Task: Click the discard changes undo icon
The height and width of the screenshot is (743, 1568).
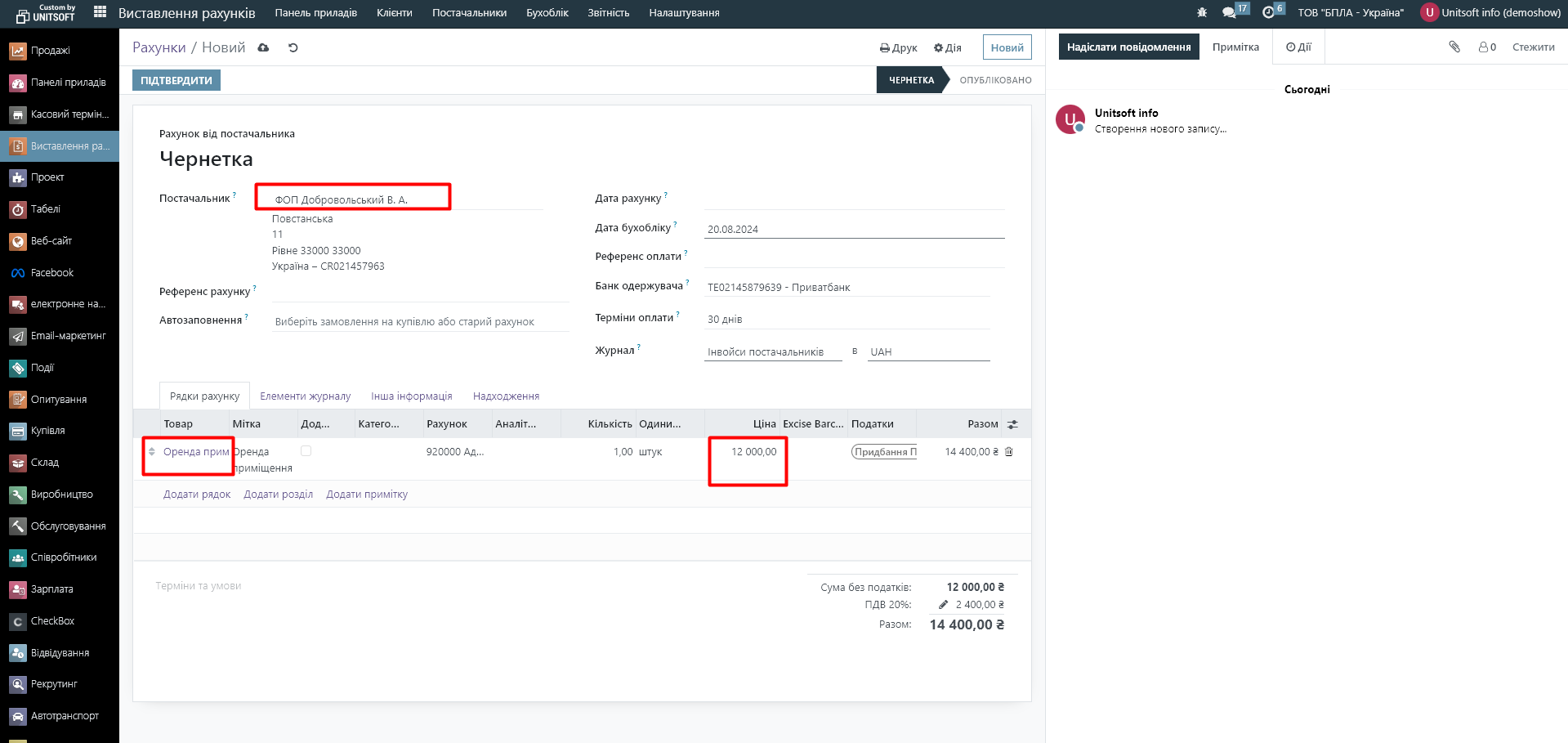Action: point(293,48)
